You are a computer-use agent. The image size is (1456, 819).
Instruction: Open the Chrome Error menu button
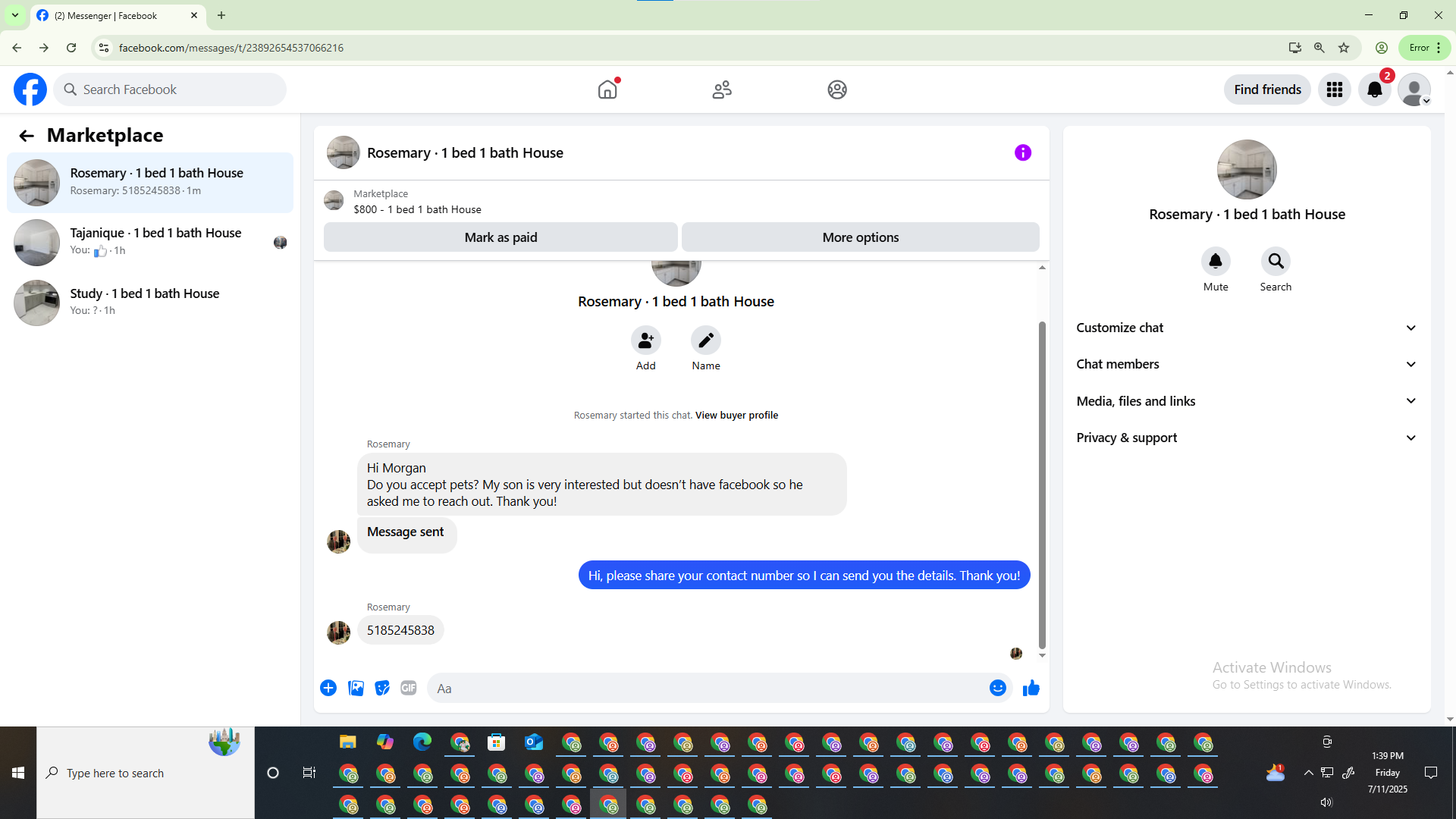tap(1425, 48)
